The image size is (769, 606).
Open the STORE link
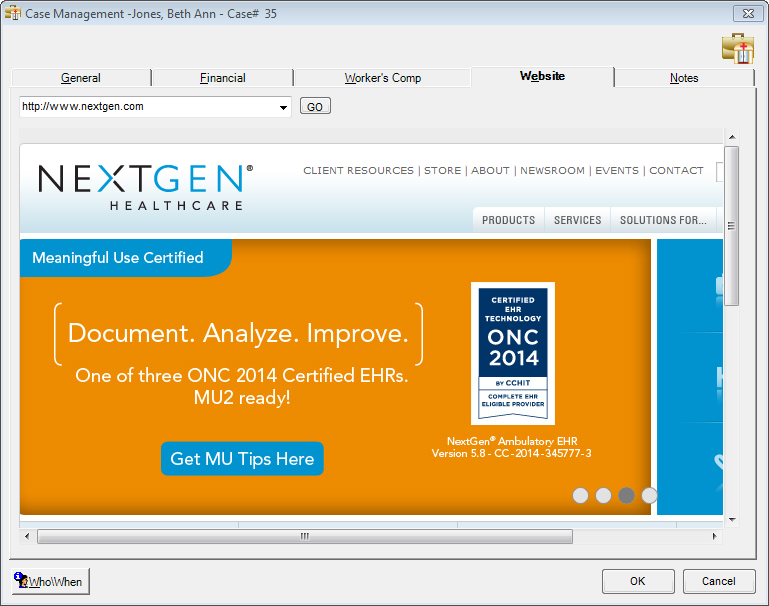(x=442, y=171)
